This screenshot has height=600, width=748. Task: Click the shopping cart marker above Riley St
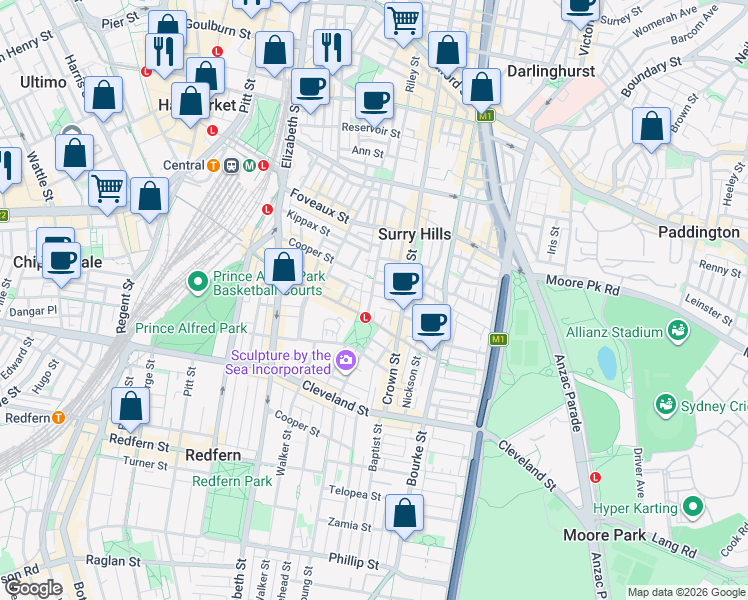pos(404,21)
